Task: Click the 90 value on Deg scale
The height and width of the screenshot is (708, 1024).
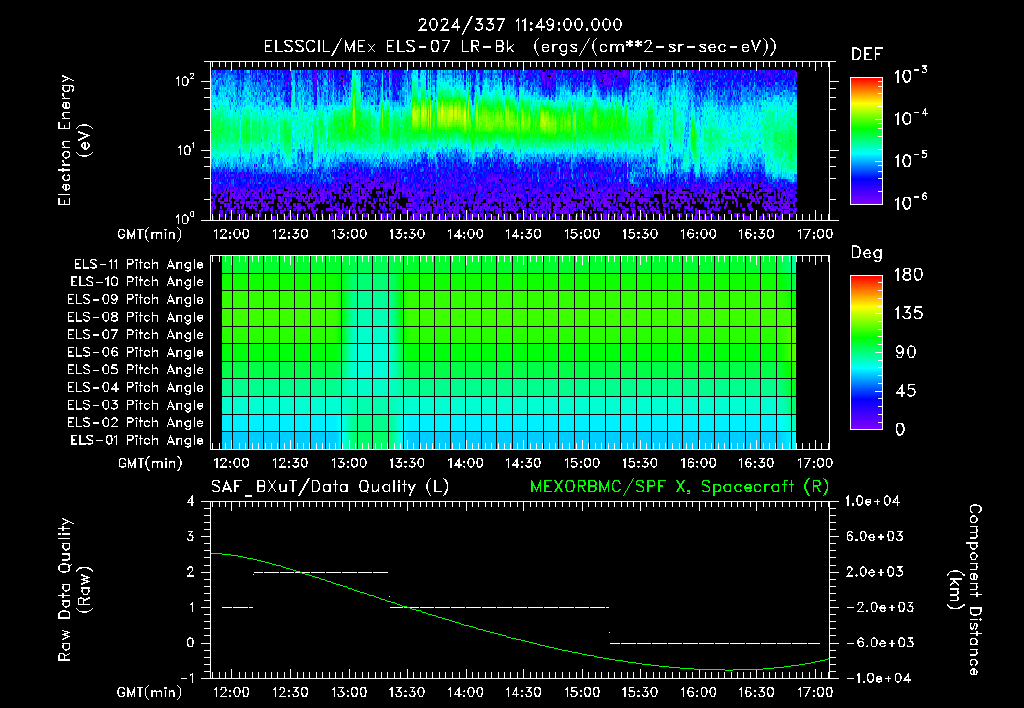Action: click(x=906, y=352)
